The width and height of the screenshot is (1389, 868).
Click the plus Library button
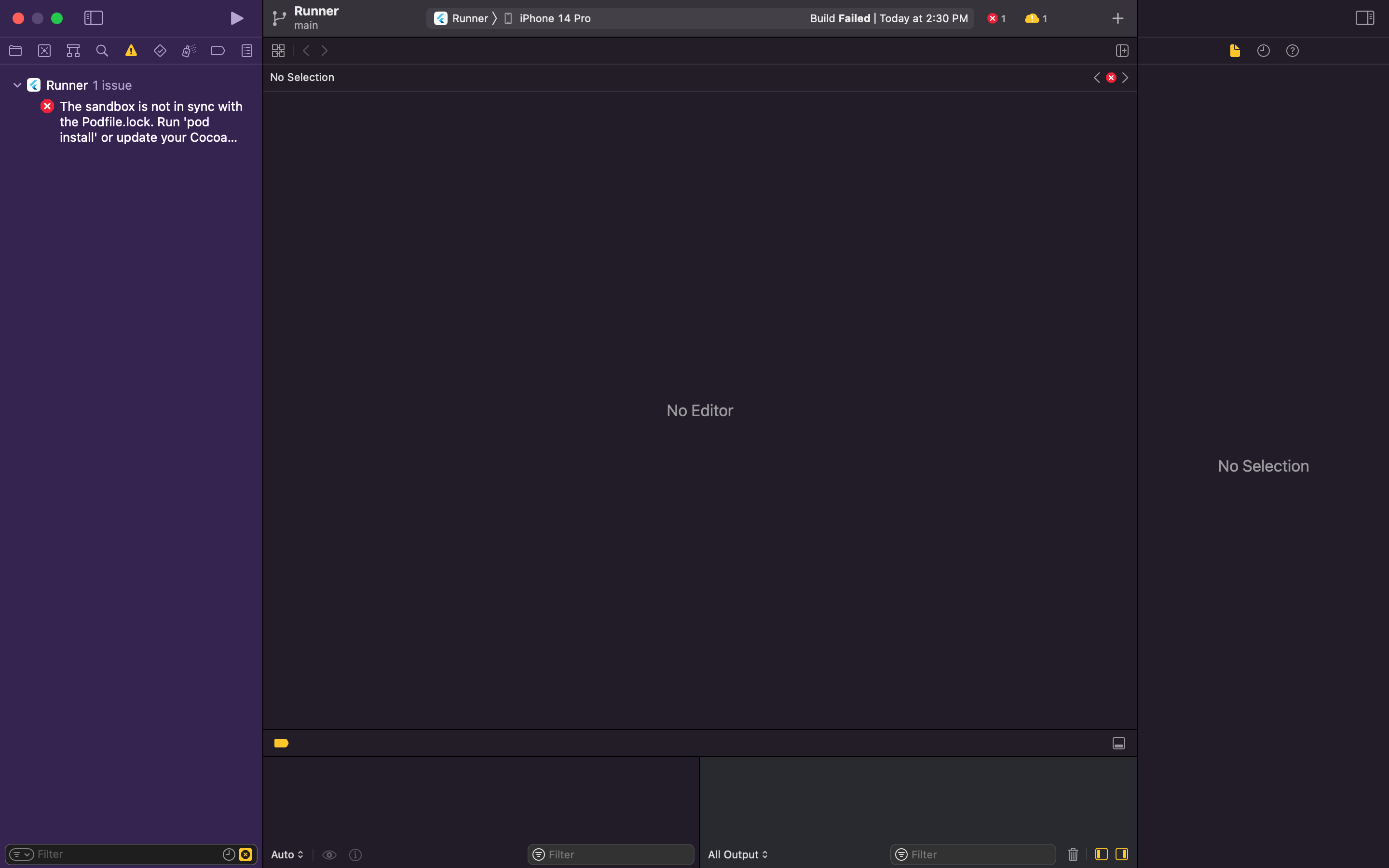[x=1117, y=18]
